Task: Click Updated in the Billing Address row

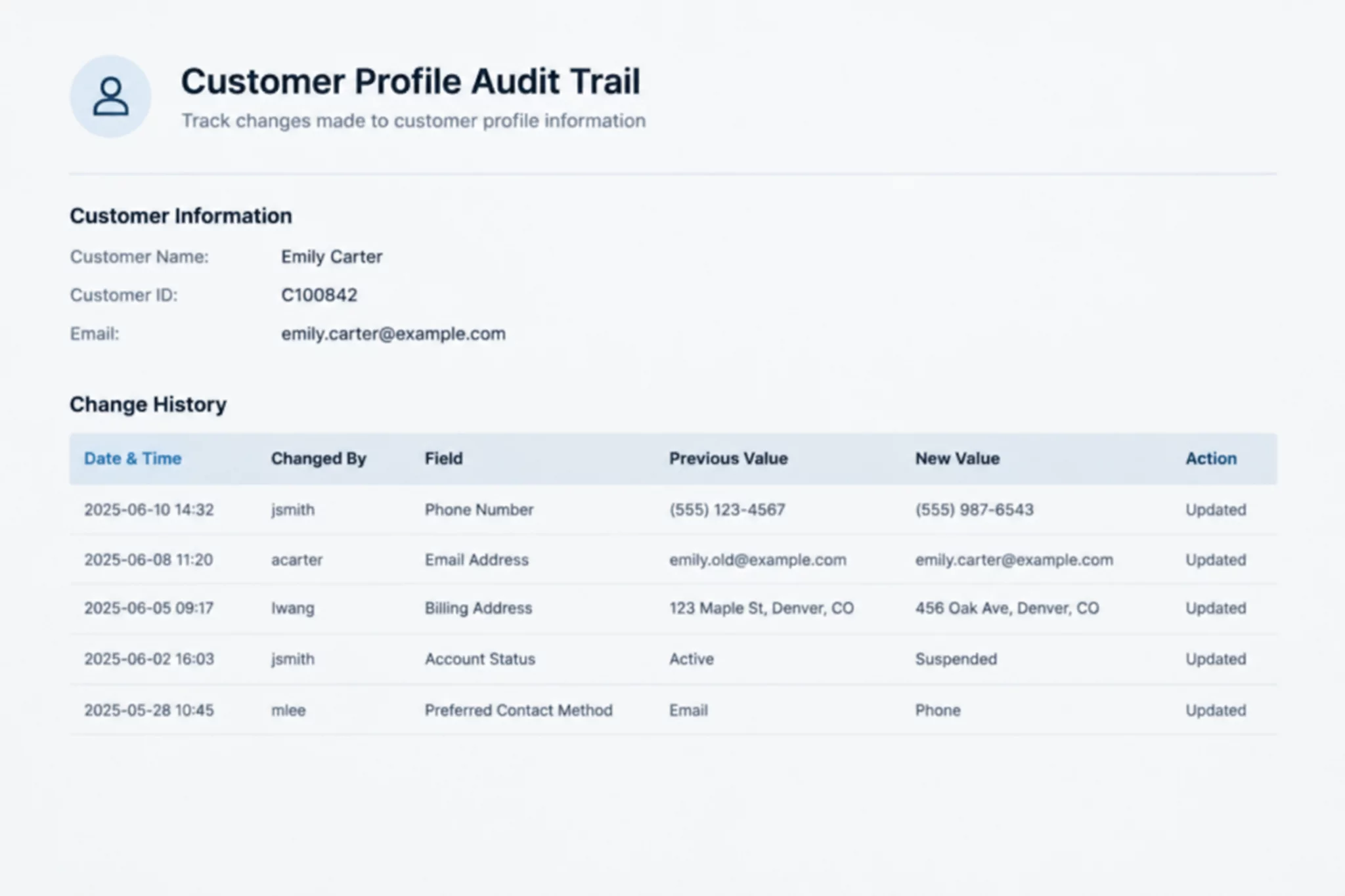Action: [x=1216, y=608]
